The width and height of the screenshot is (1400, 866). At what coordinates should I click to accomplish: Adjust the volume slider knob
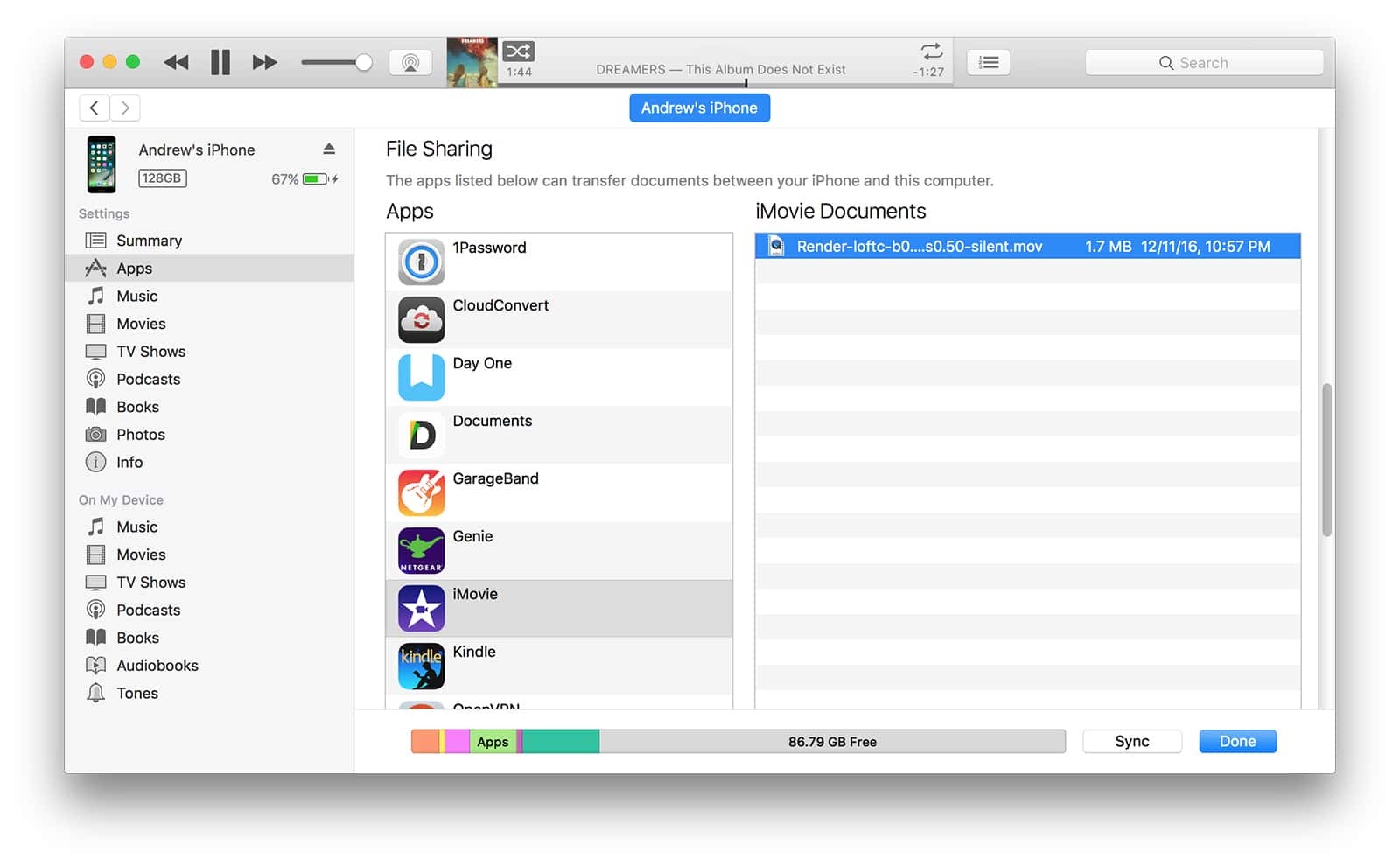[363, 62]
